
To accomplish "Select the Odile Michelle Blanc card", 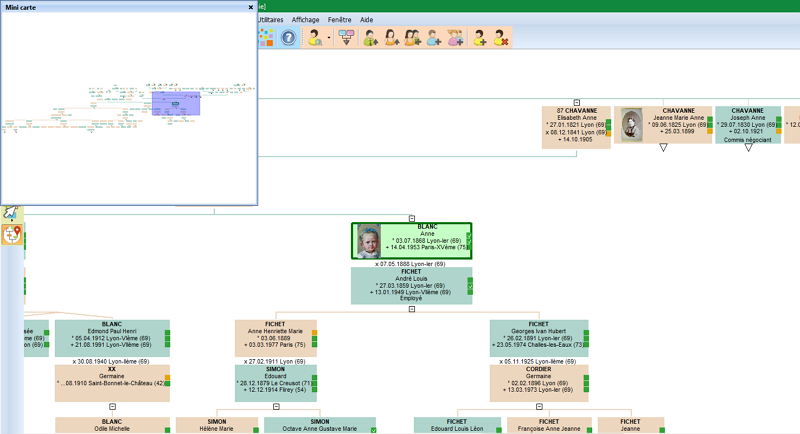I will tap(112, 425).
